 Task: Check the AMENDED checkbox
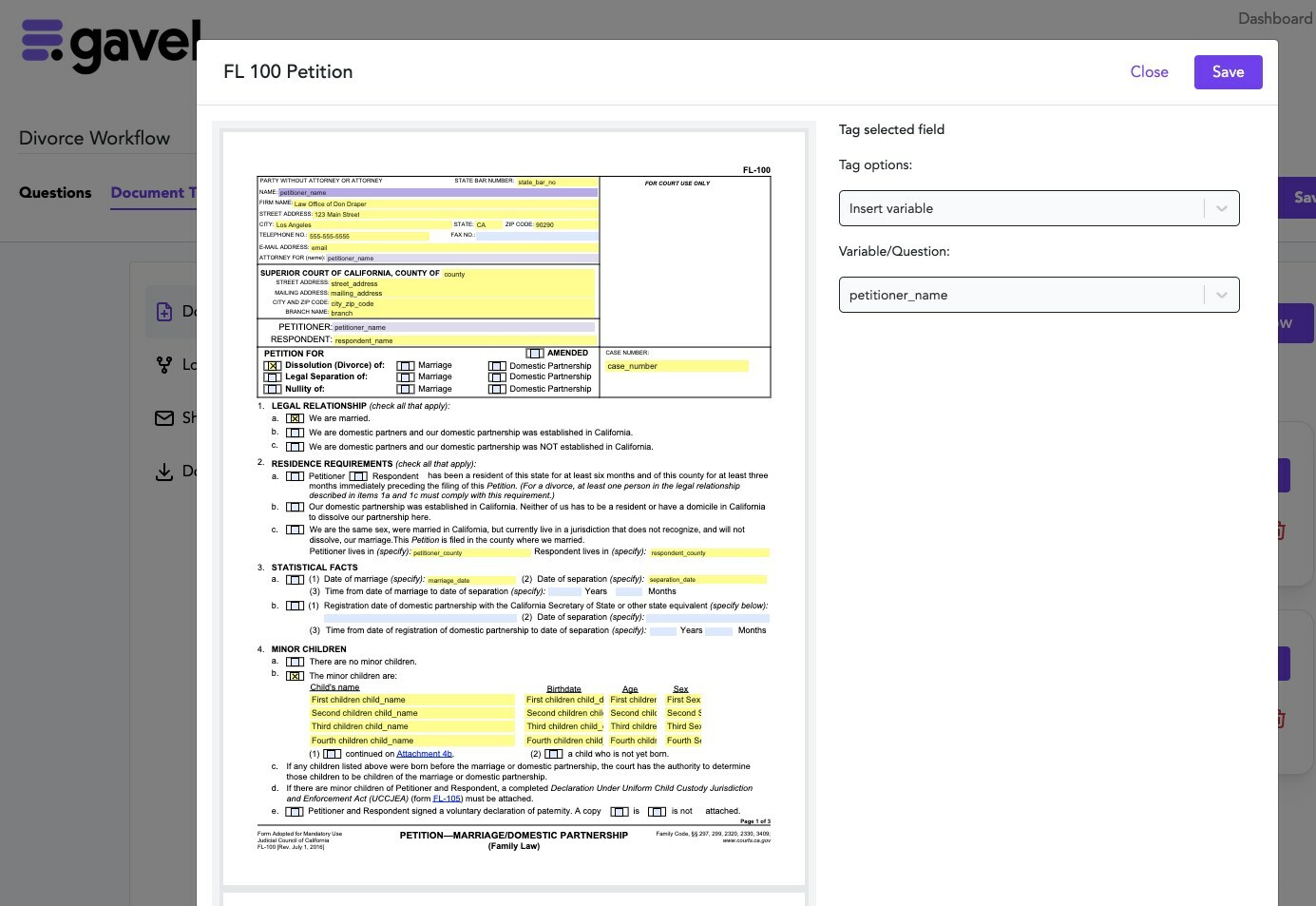click(x=535, y=353)
